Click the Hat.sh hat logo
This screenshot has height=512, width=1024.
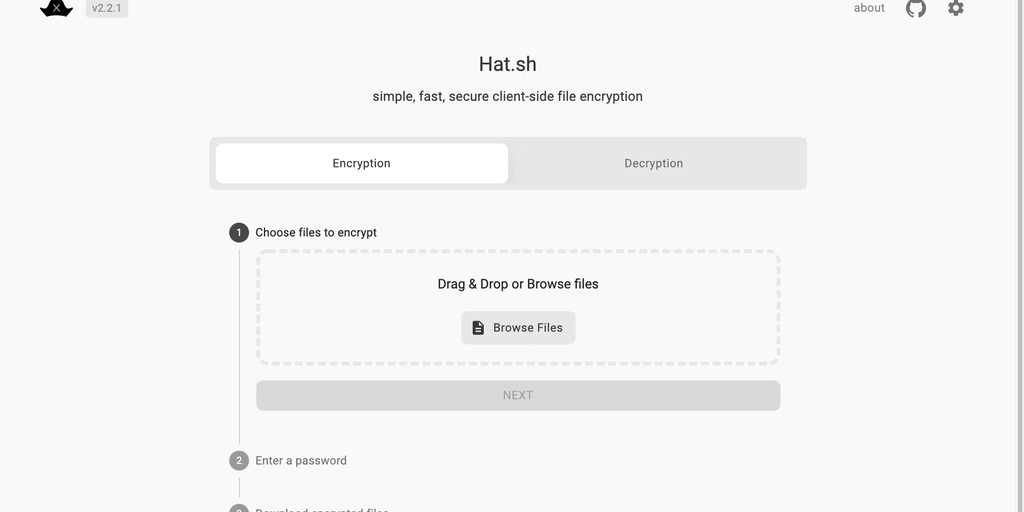56,8
